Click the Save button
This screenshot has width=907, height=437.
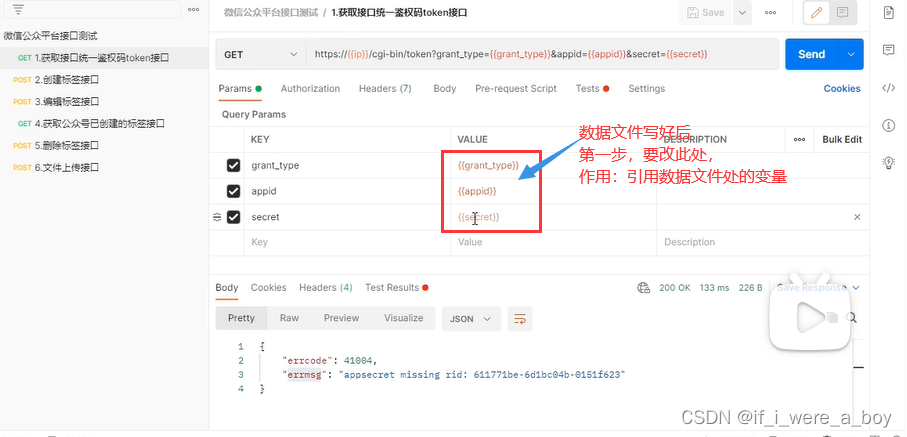(706, 13)
